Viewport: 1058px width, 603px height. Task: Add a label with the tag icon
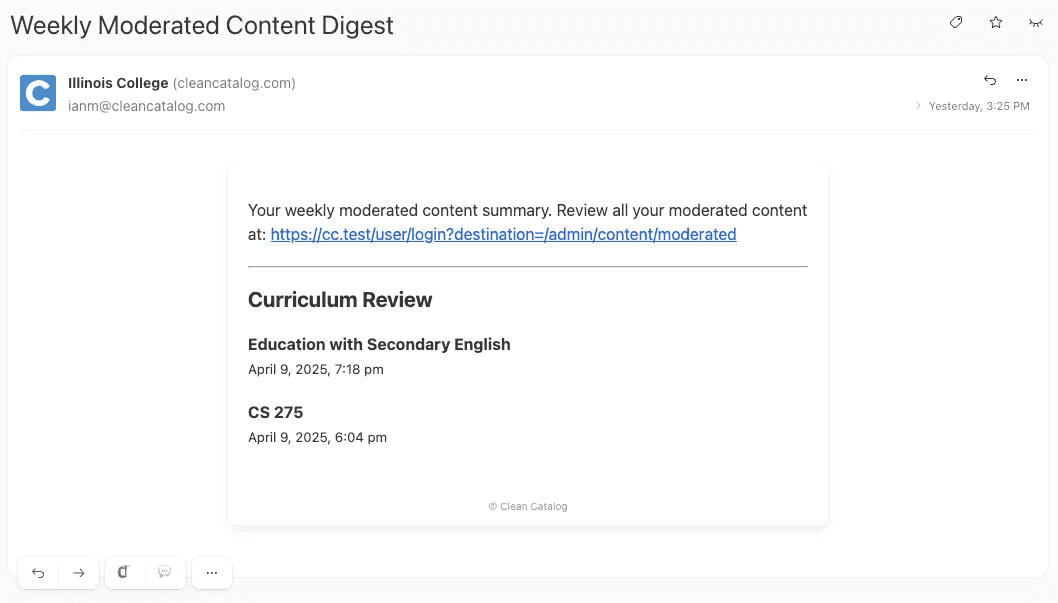click(956, 22)
